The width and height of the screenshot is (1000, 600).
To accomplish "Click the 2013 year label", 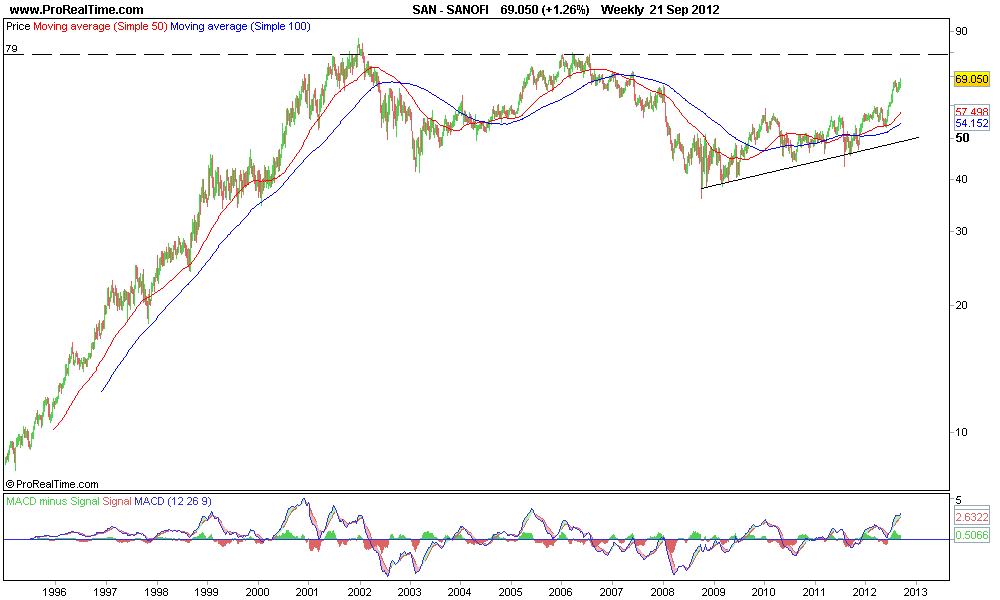I will click(x=916, y=592).
